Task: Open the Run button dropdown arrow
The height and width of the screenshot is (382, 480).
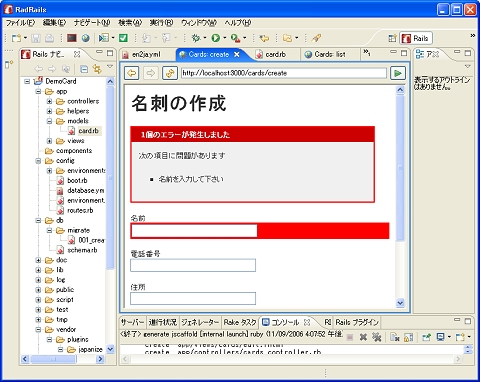Action: 225,38
